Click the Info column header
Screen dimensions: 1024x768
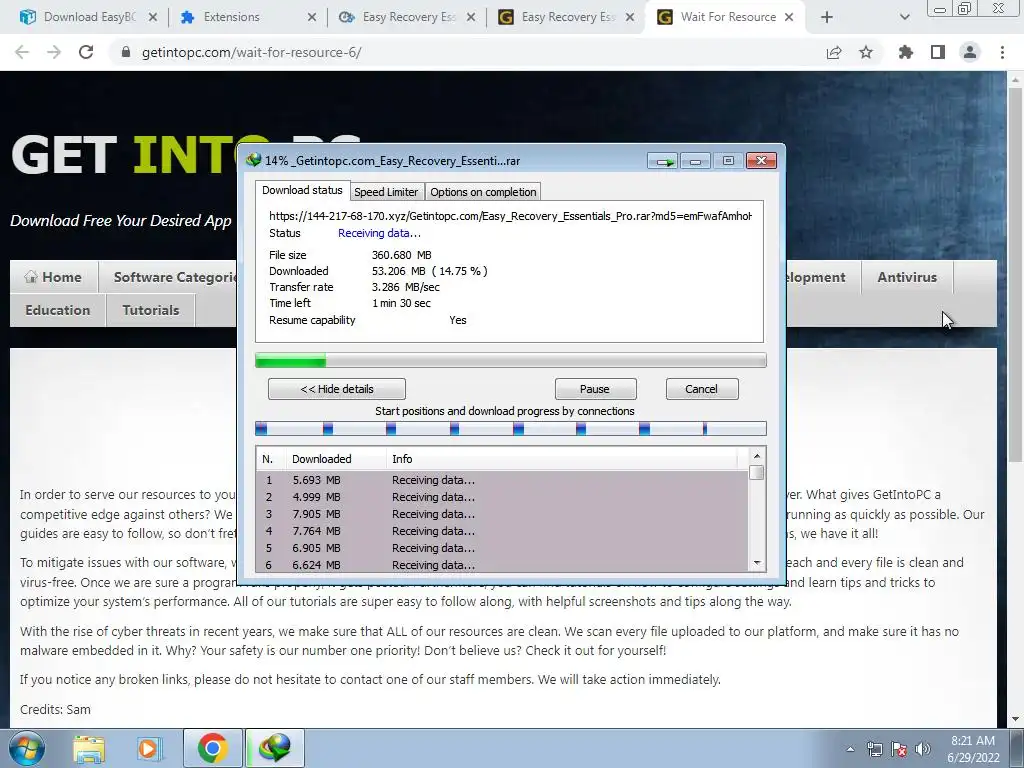pyautogui.click(x=562, y=459)
